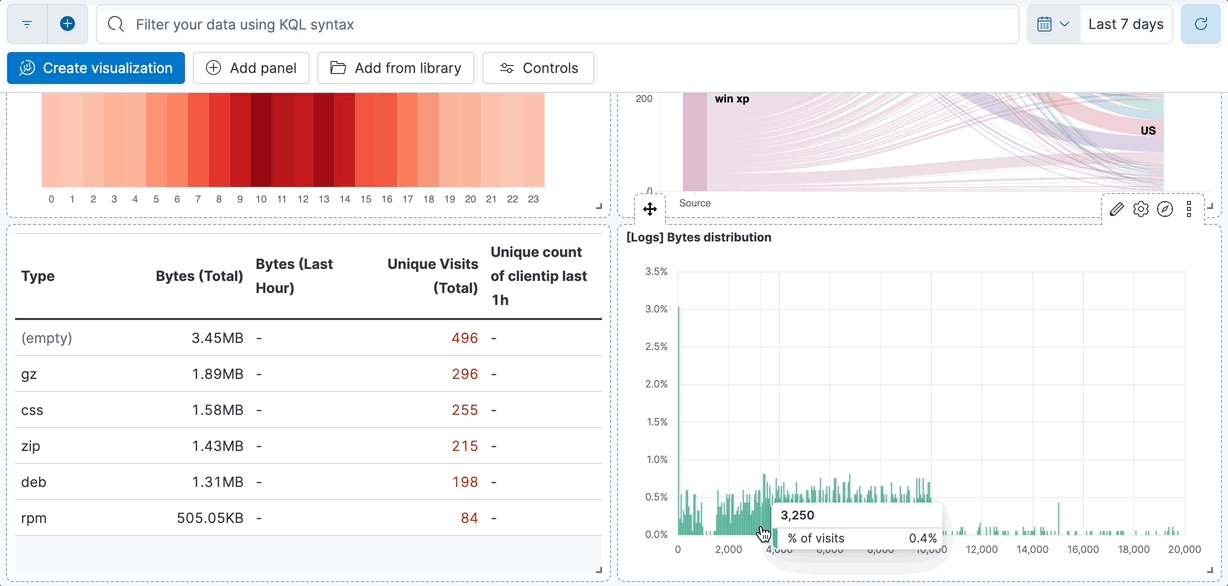The width and height of the screenshot is (1228, 586).
Task: Click the refresh icon beside Last 7 days
Action: coord(1200,23)
